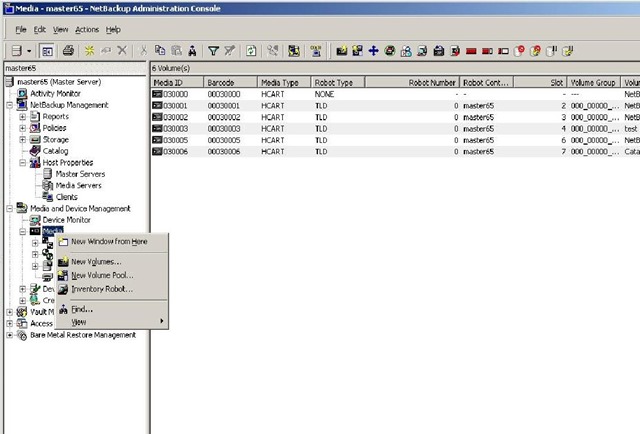This screenshot has height=434, width=640.
Task: Select media row 030001
Action: pos(395,106)
